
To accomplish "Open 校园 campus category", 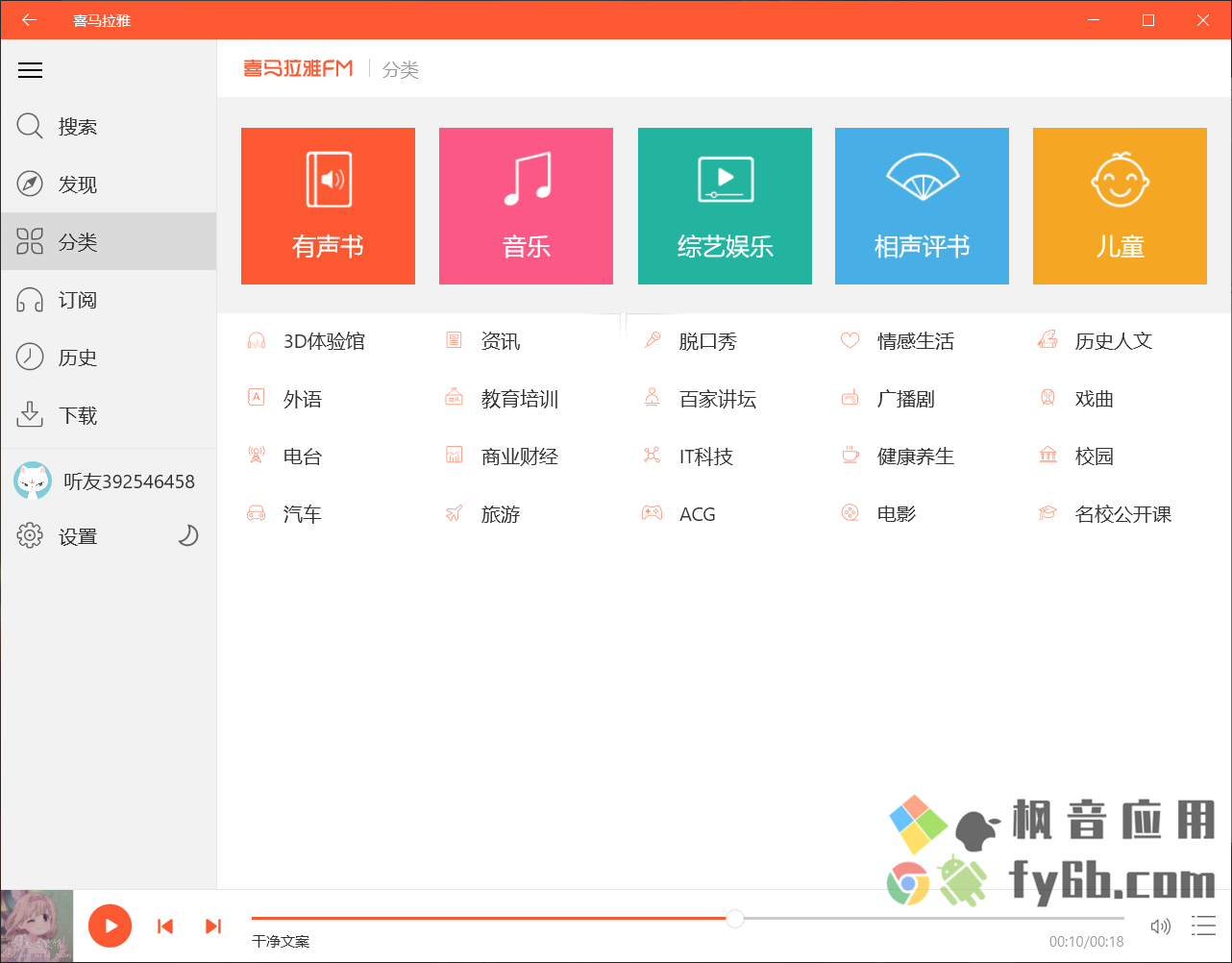I will pyautogui.click(x=1076, y=457).
